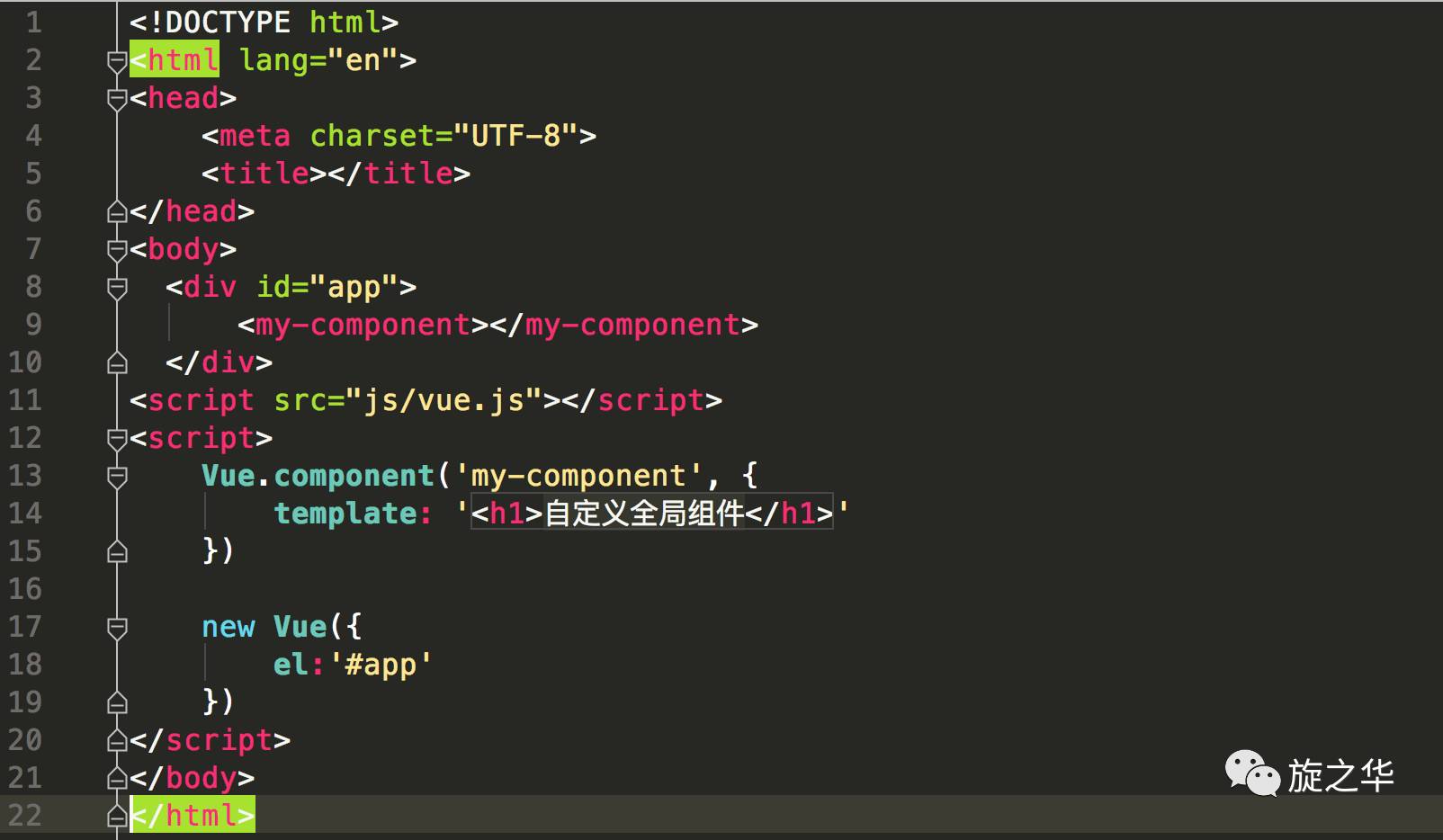
Task: Toggle the fold end marker at line 6 </head>
Action: pos(117,212)
